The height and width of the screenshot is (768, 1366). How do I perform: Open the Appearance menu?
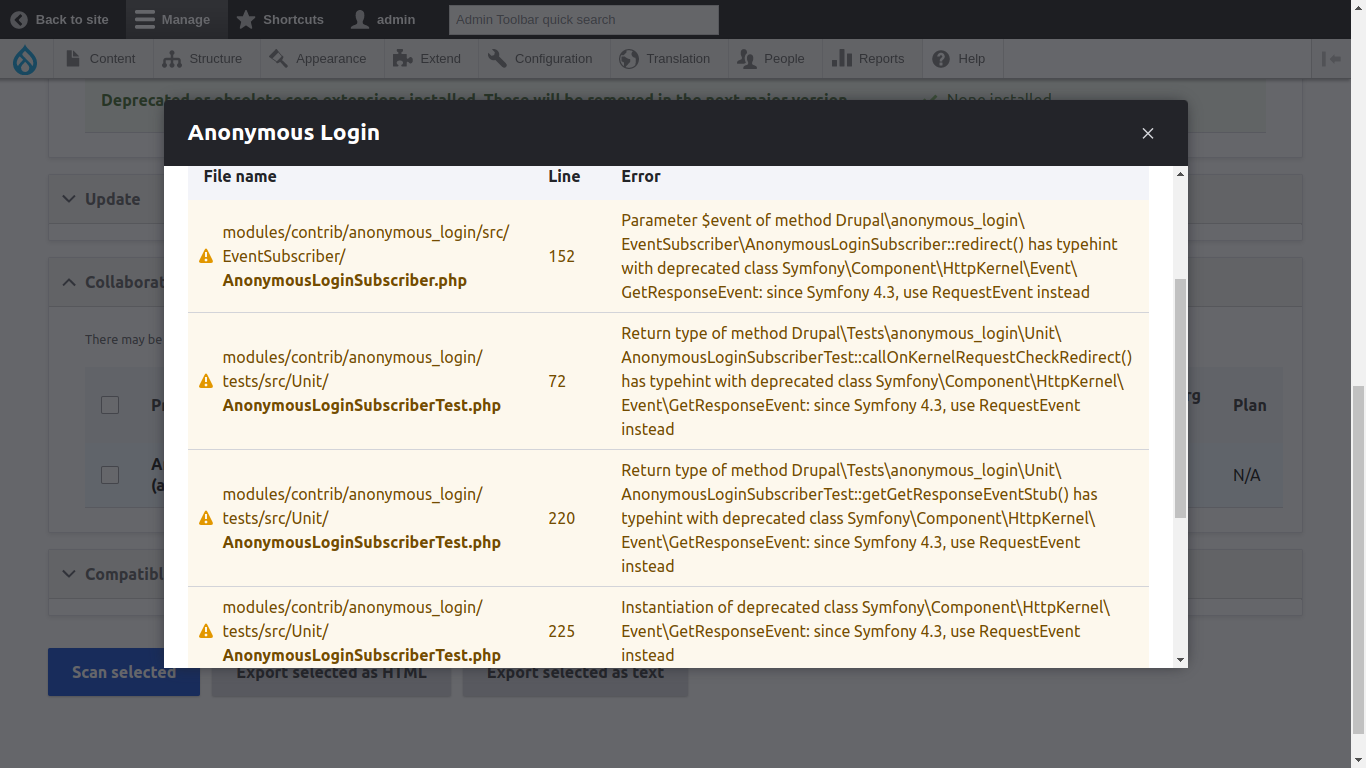(318, 59)
